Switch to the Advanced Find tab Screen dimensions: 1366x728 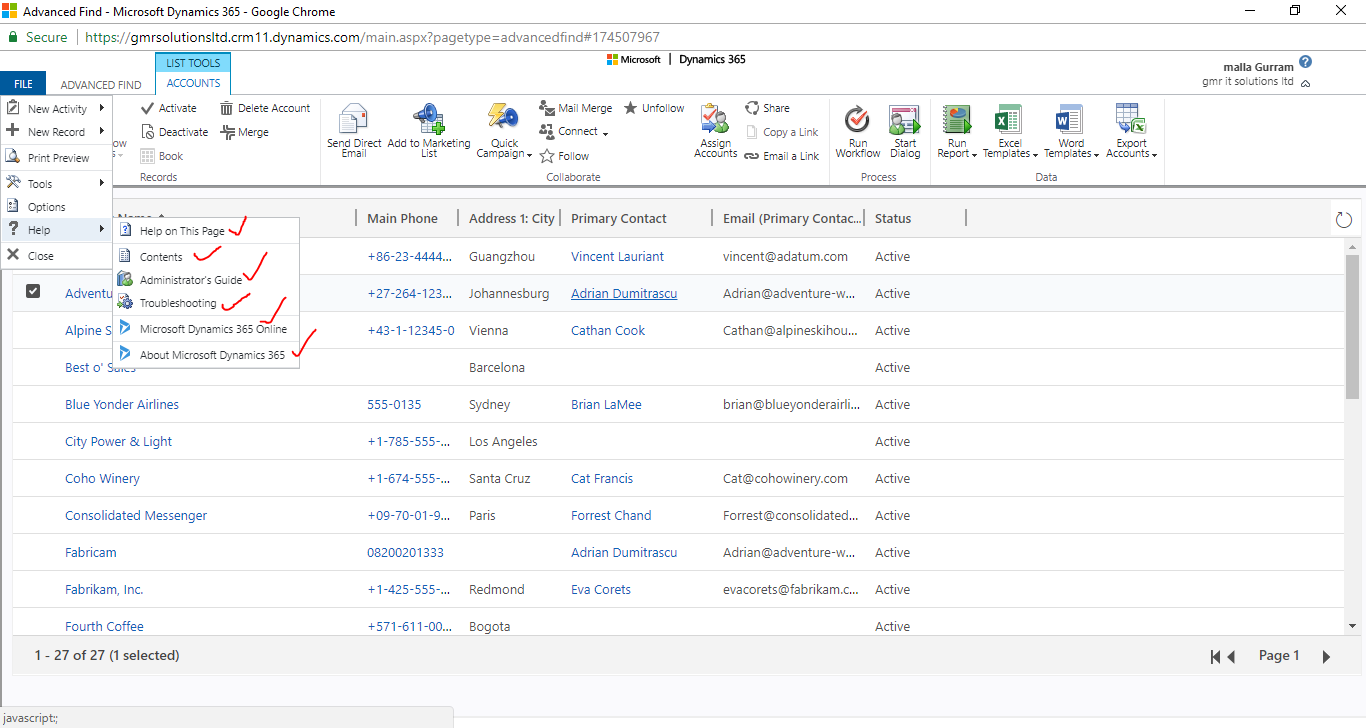[x=101, y=85]
